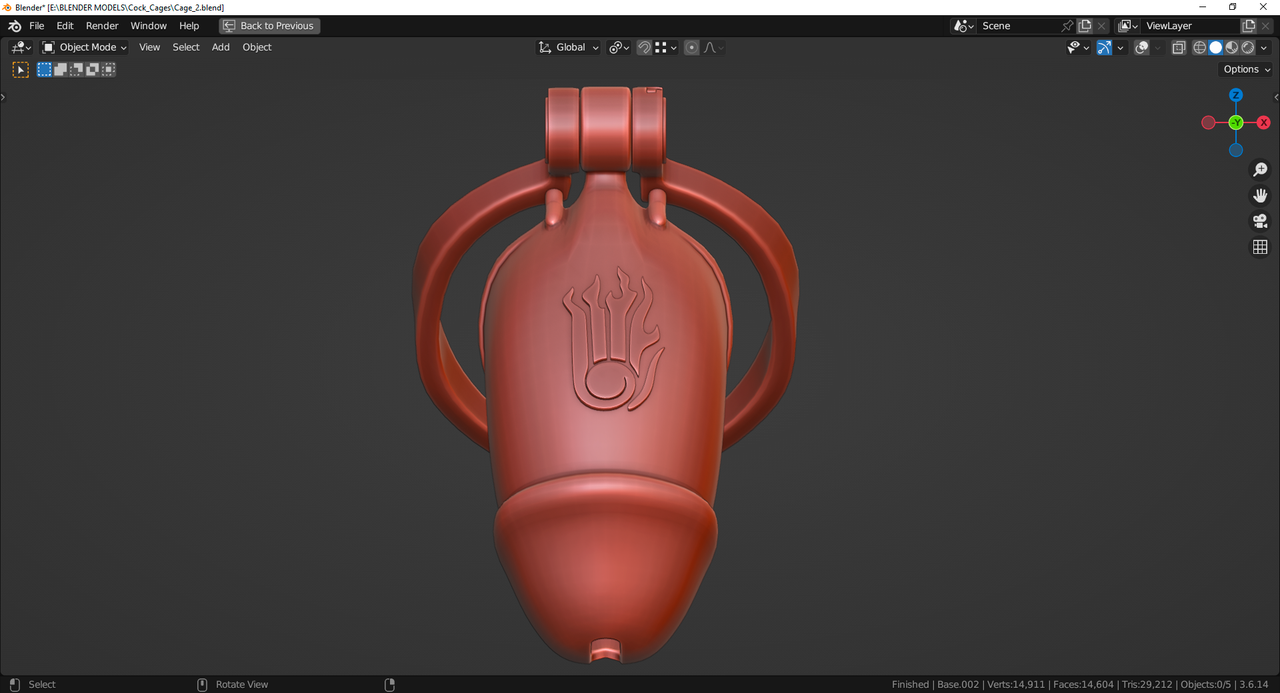Click the green Y axis gizmo handle
This screenshot has height=693, width=1280.
(x=1236, y=122)
